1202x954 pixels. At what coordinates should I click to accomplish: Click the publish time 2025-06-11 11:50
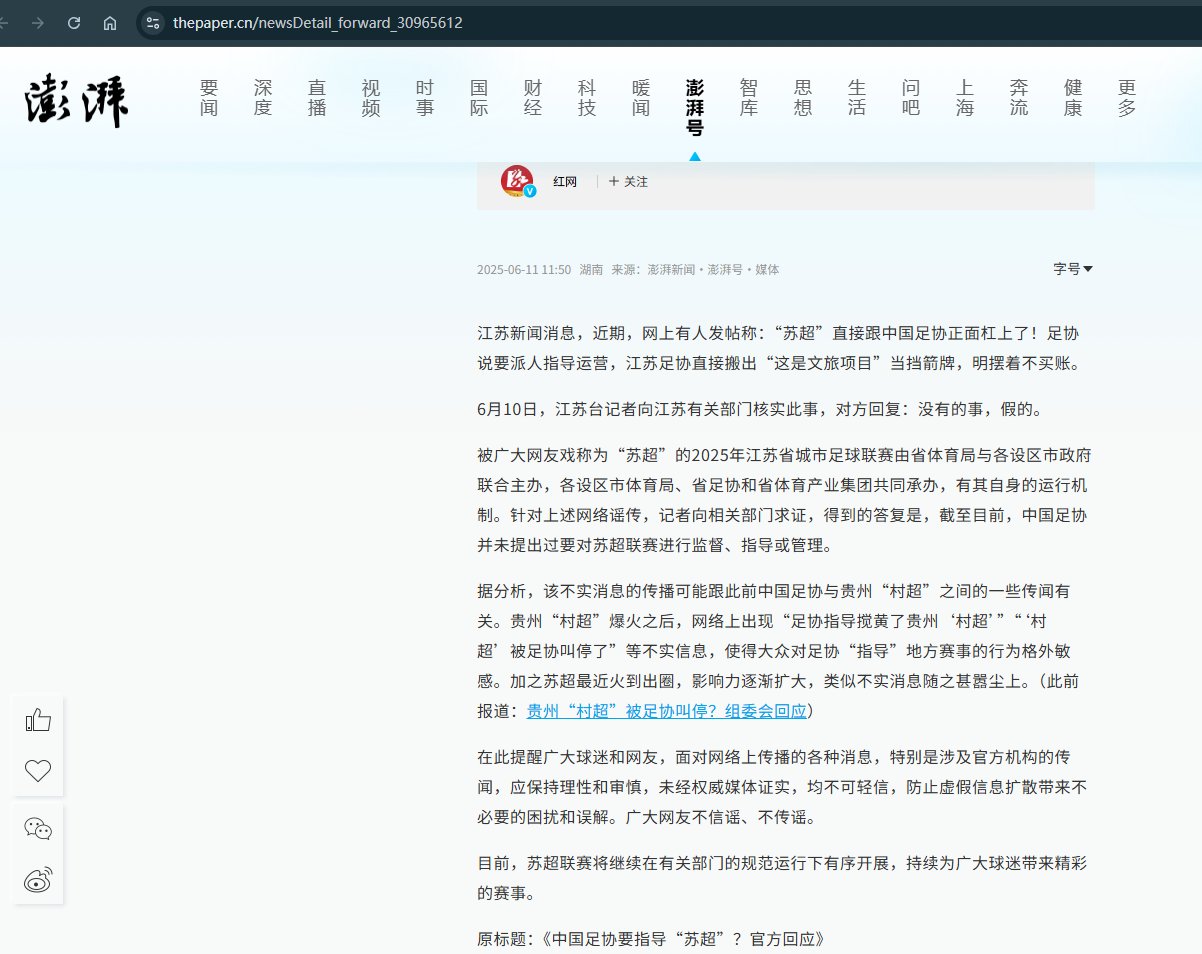(x=524, y=270)
